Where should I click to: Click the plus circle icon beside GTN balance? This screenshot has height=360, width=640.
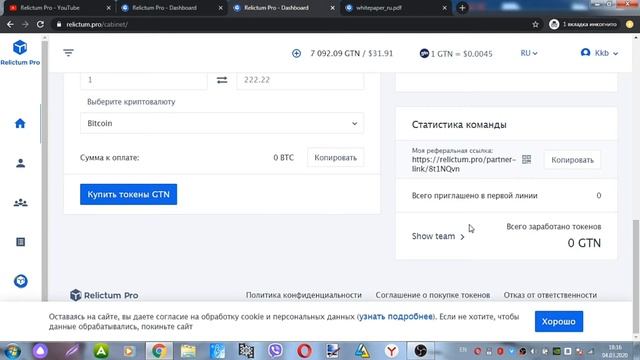pos(296,53)
